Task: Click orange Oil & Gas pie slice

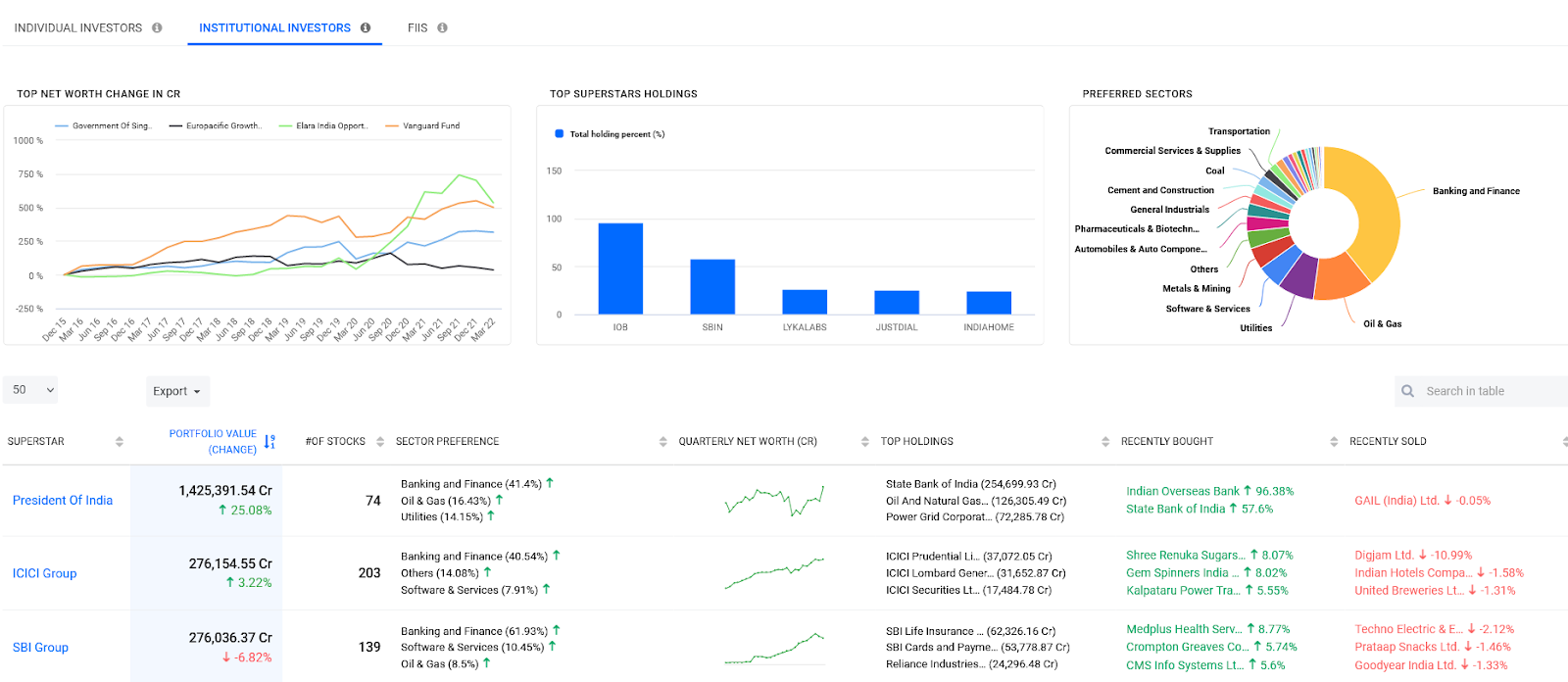Action: click(1339, 278)
